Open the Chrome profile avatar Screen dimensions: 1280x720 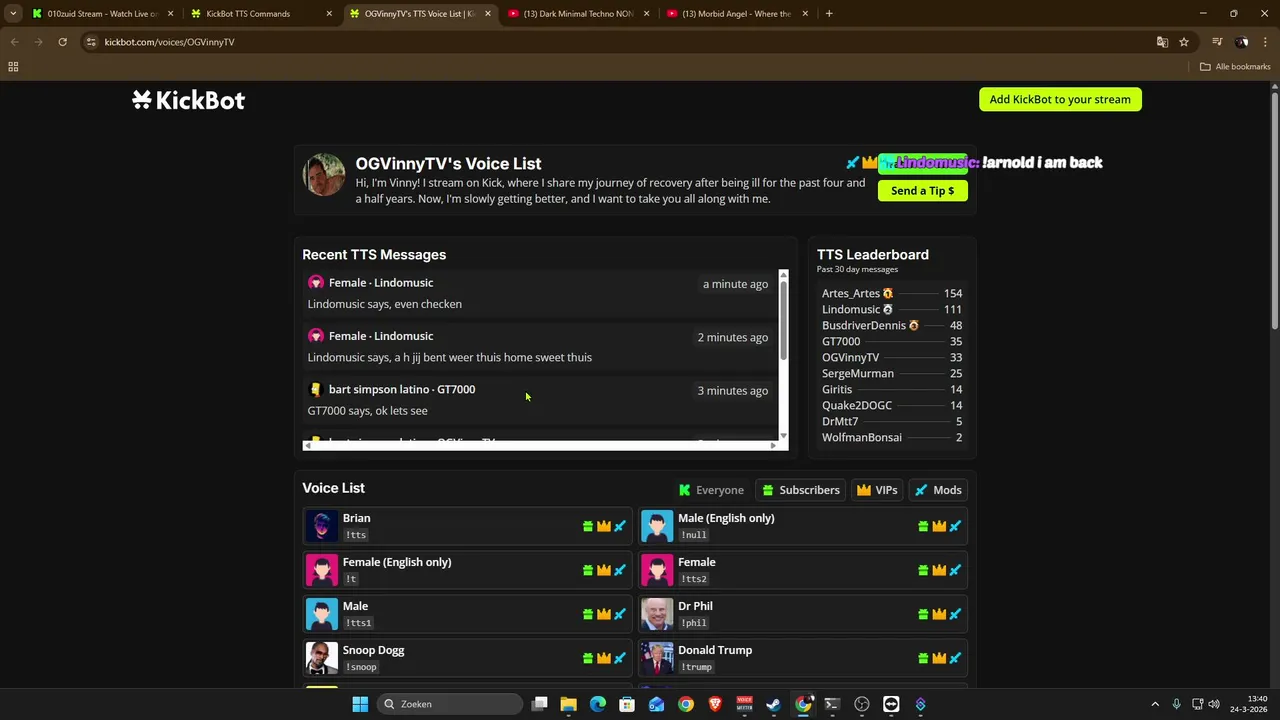pyautogui.click(x=1241, y=42)
